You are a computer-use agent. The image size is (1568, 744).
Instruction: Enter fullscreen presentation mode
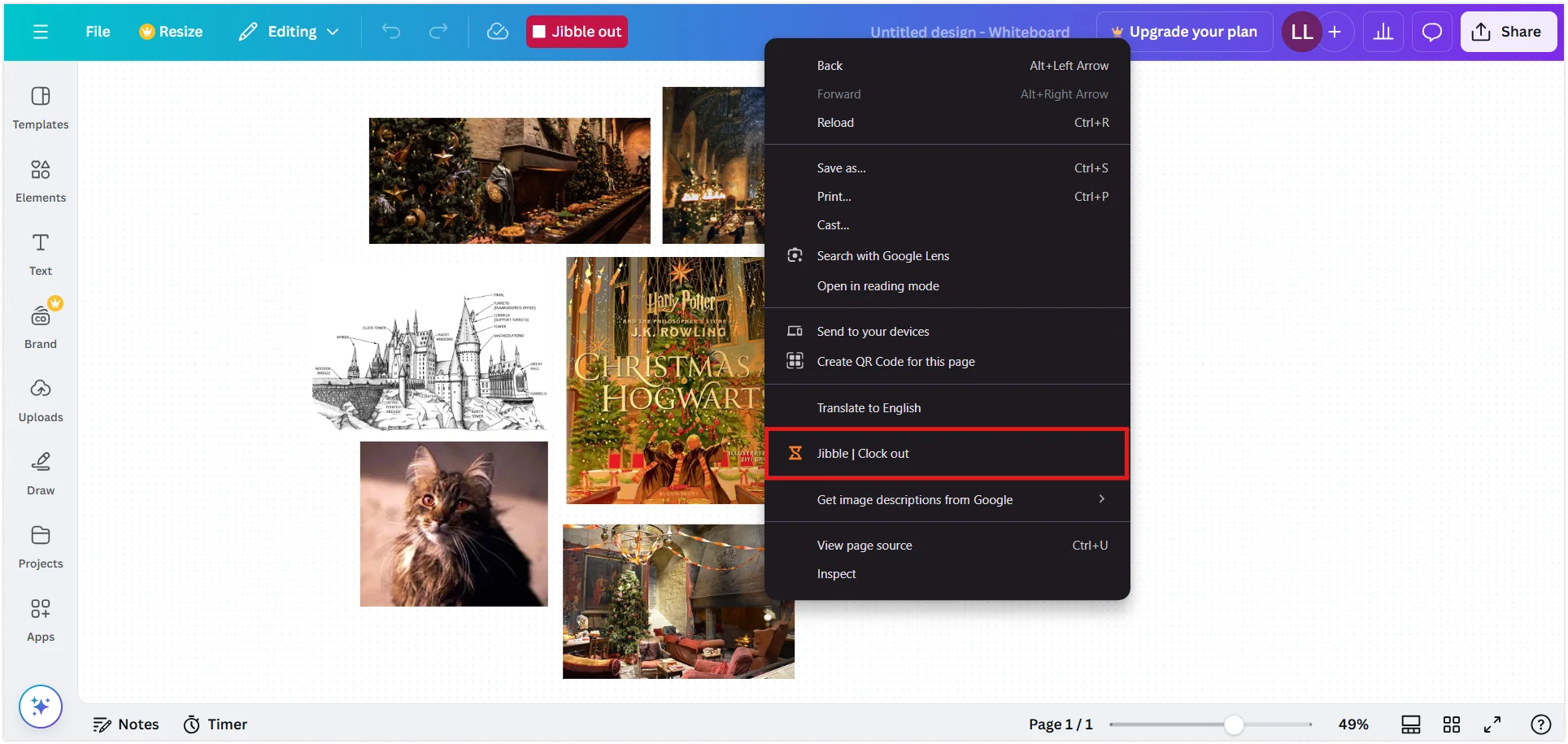pos(1492,724)
